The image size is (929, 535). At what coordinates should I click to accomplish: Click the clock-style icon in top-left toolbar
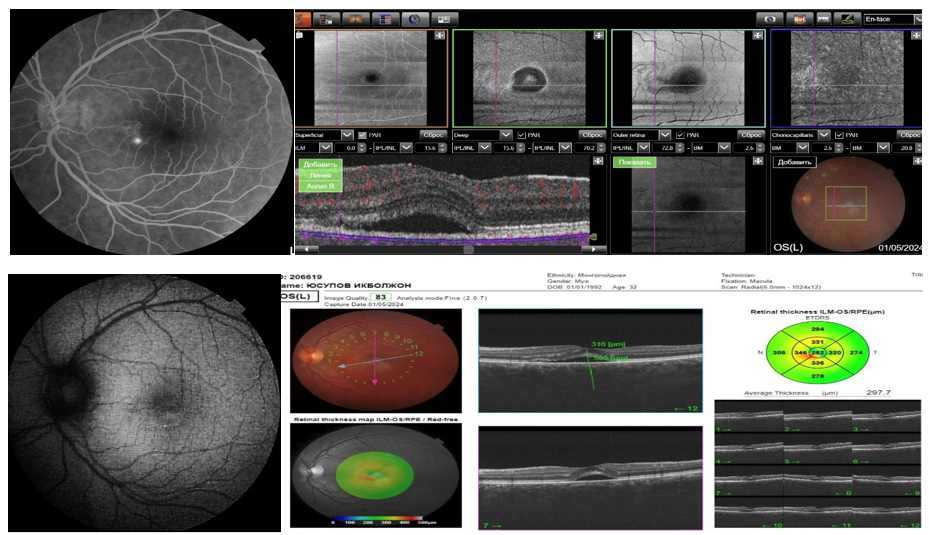(413, 18)
